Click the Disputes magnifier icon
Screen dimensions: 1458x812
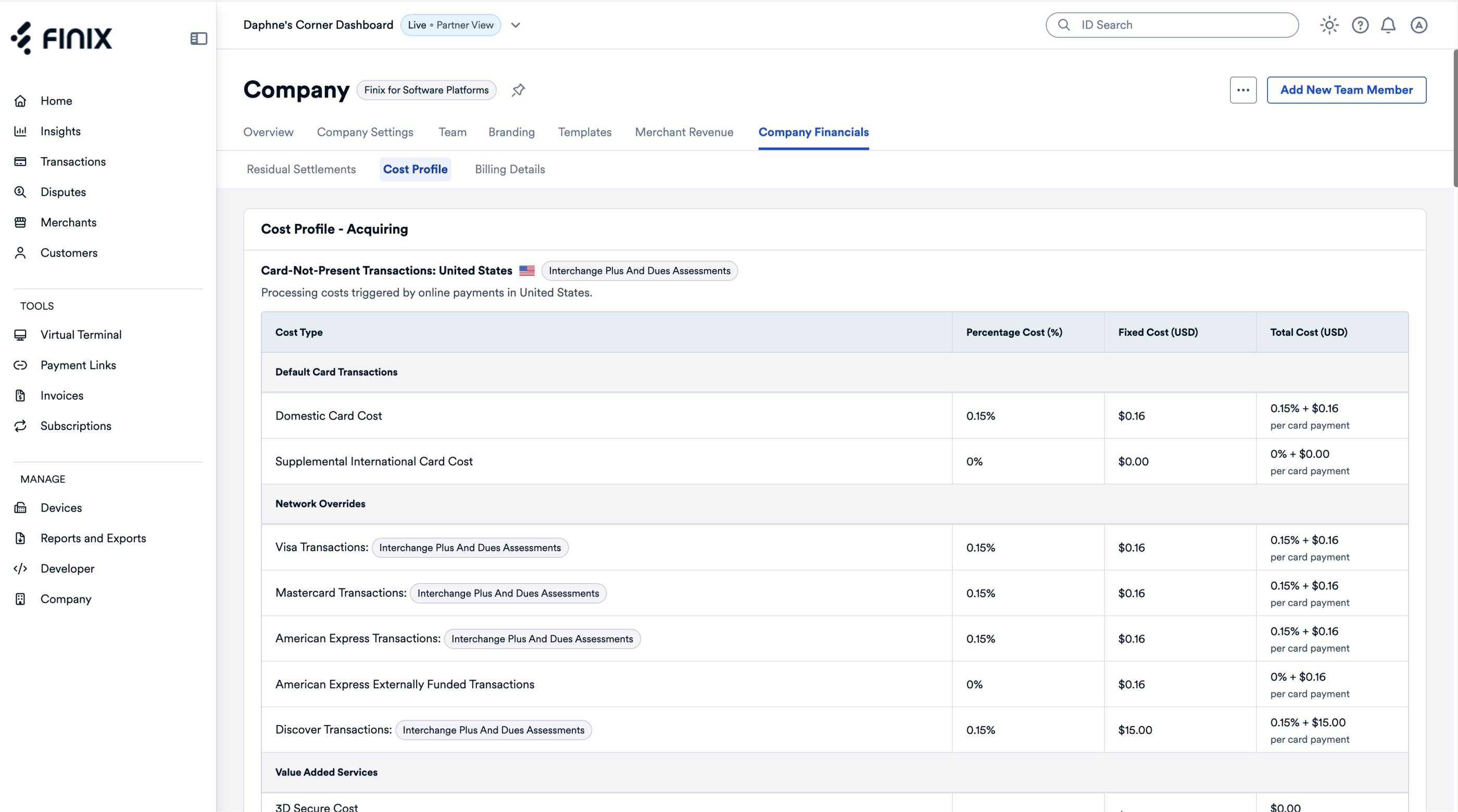[x=20, y=192]
